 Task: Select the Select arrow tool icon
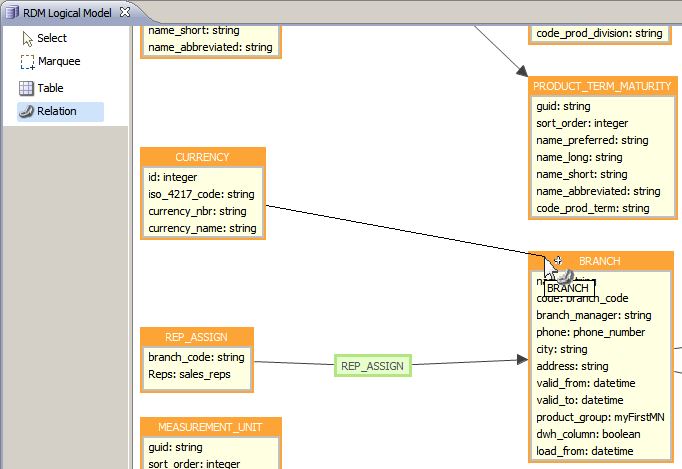pos(27,38)
